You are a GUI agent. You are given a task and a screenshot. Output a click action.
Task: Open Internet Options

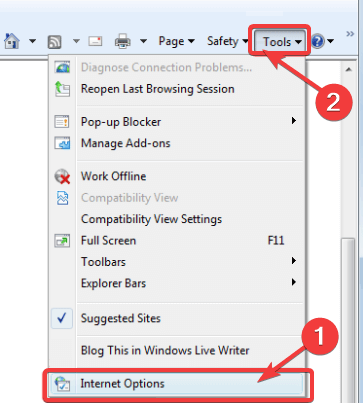tap(176, 384)
